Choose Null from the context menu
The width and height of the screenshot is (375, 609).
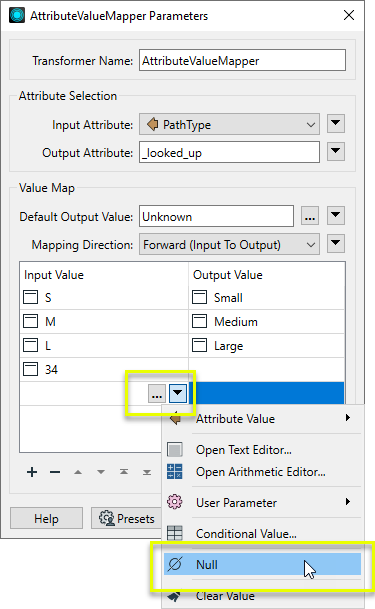(x=262, y=564)
